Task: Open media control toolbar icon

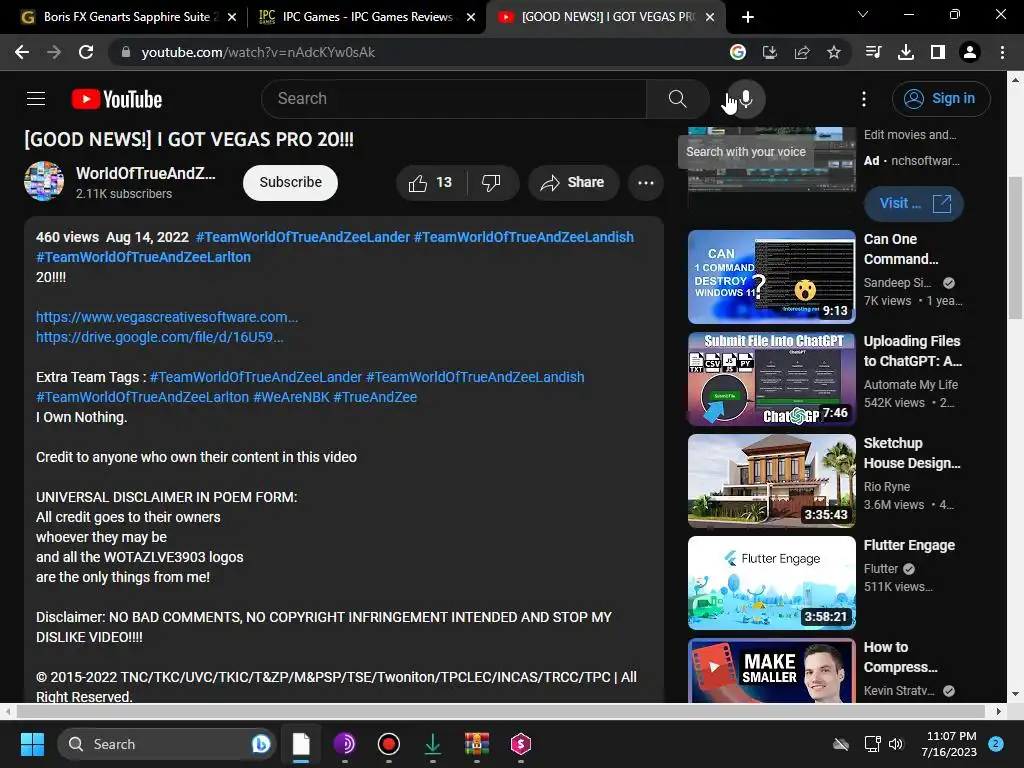Action: click(x=873, y=52)
